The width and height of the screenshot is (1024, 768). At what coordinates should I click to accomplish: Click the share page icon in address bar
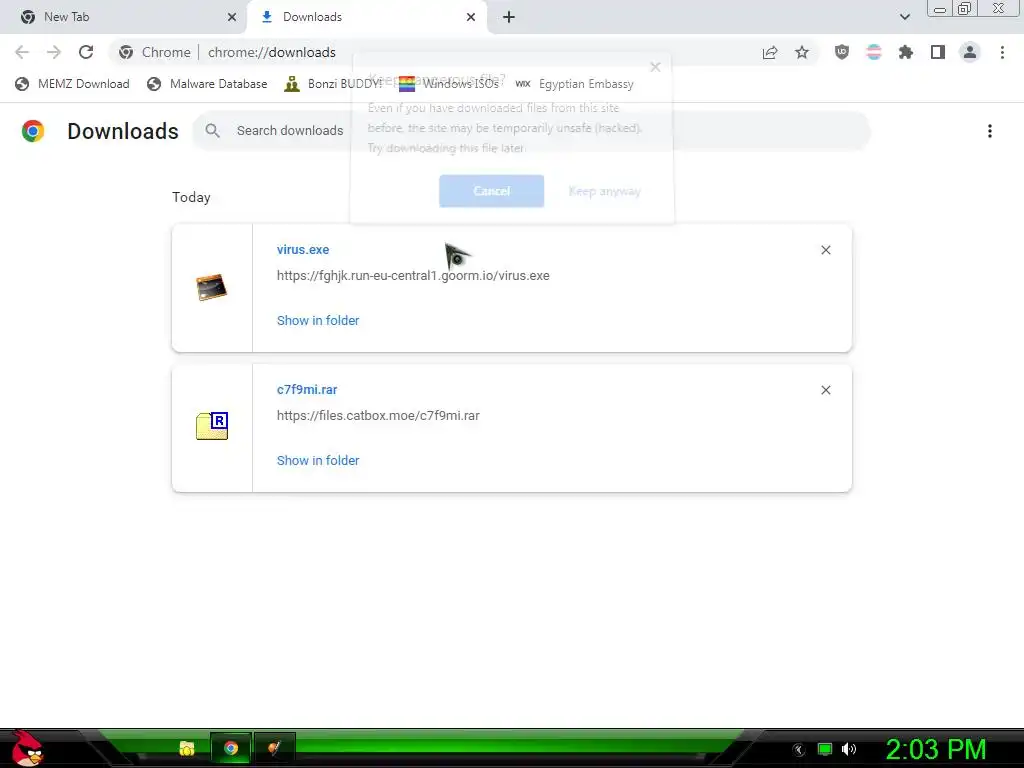point(770,52)
